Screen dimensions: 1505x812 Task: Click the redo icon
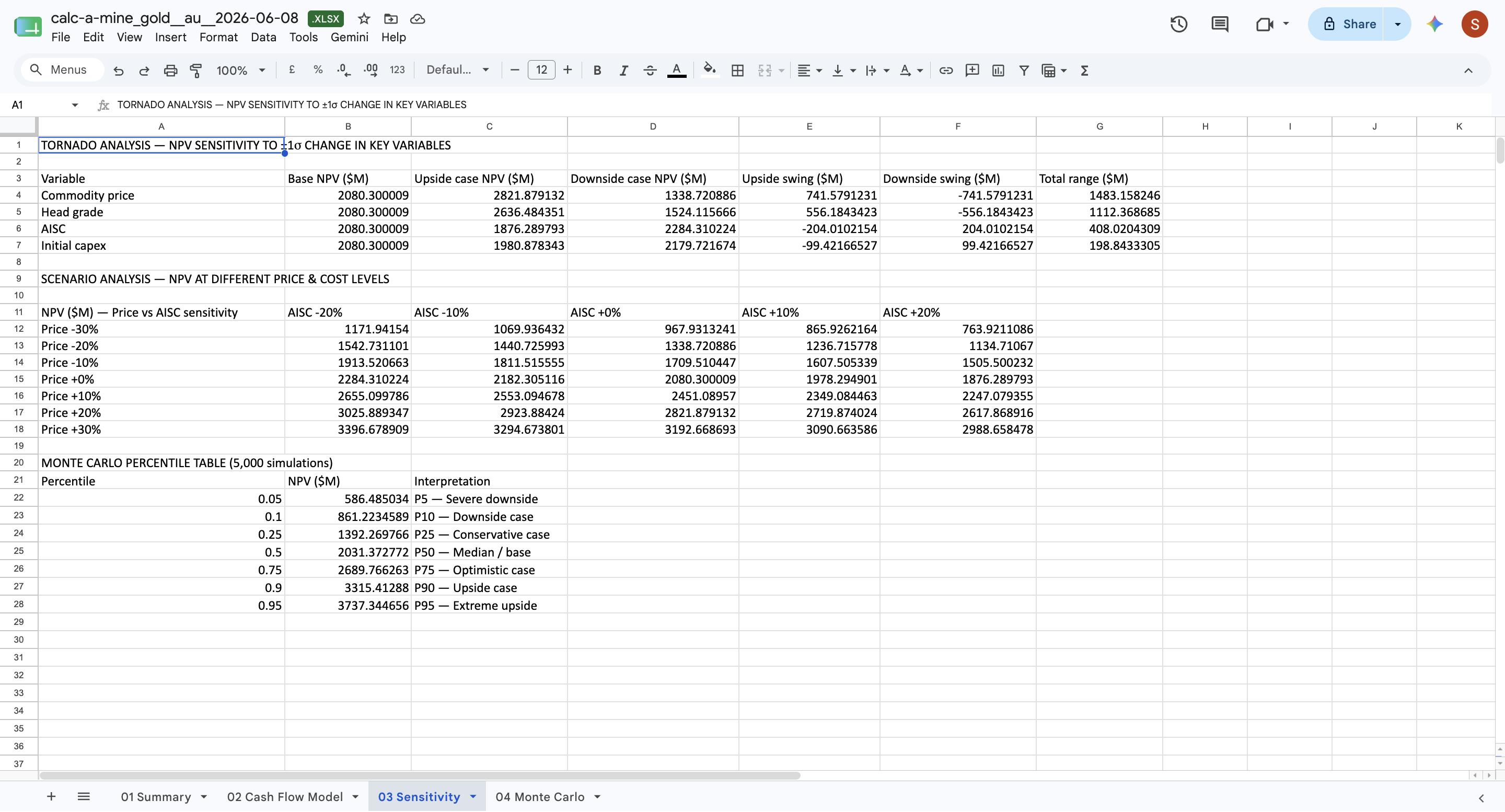pos(144,71)
